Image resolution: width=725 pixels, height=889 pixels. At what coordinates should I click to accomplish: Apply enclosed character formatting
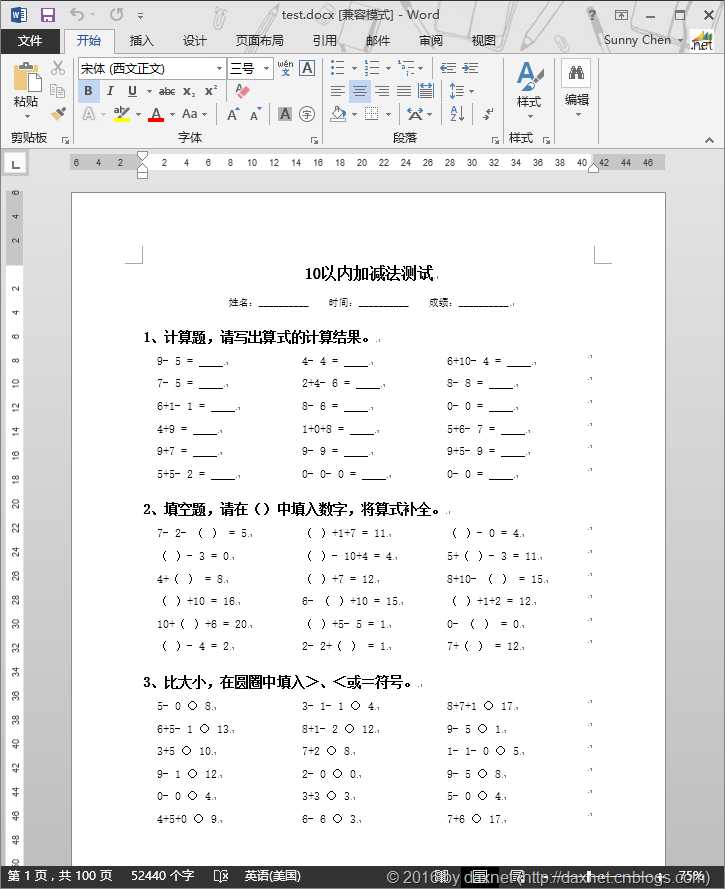(307, 115)
